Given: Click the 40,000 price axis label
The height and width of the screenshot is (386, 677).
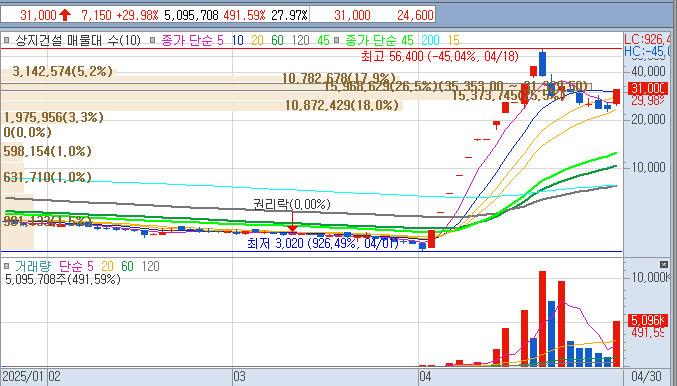Looking at the screenshot, I should tap(649, 72).
